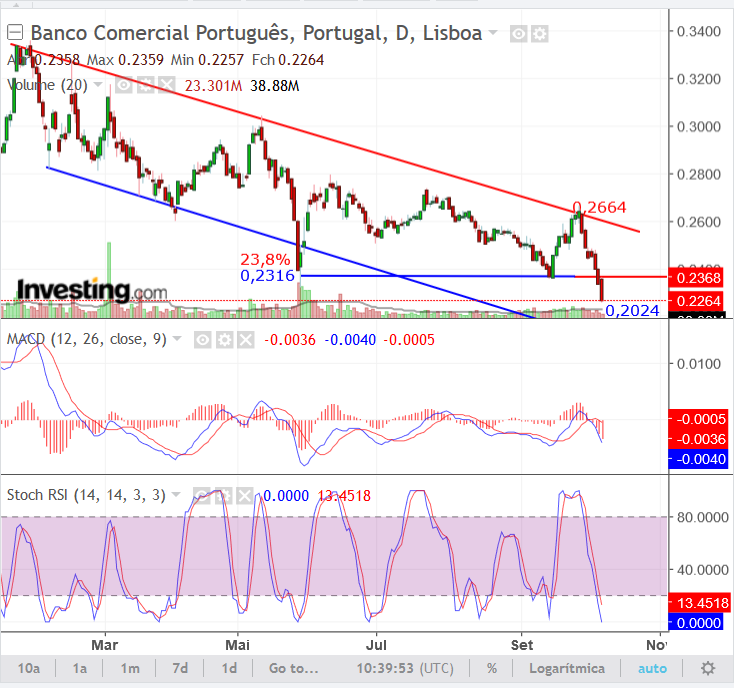
Task: Click red 0.2264 current price label
Action: [696, 301]
